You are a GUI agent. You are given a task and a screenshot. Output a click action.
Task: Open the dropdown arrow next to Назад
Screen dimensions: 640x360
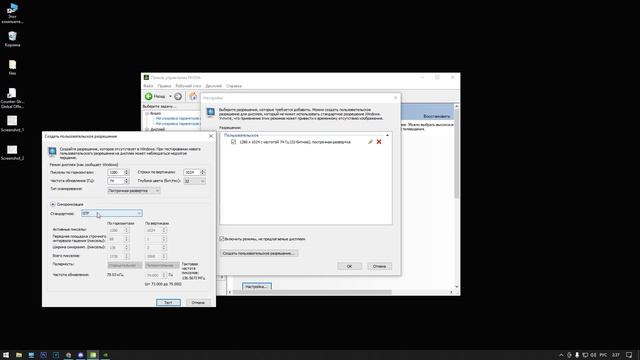(170, 96)
